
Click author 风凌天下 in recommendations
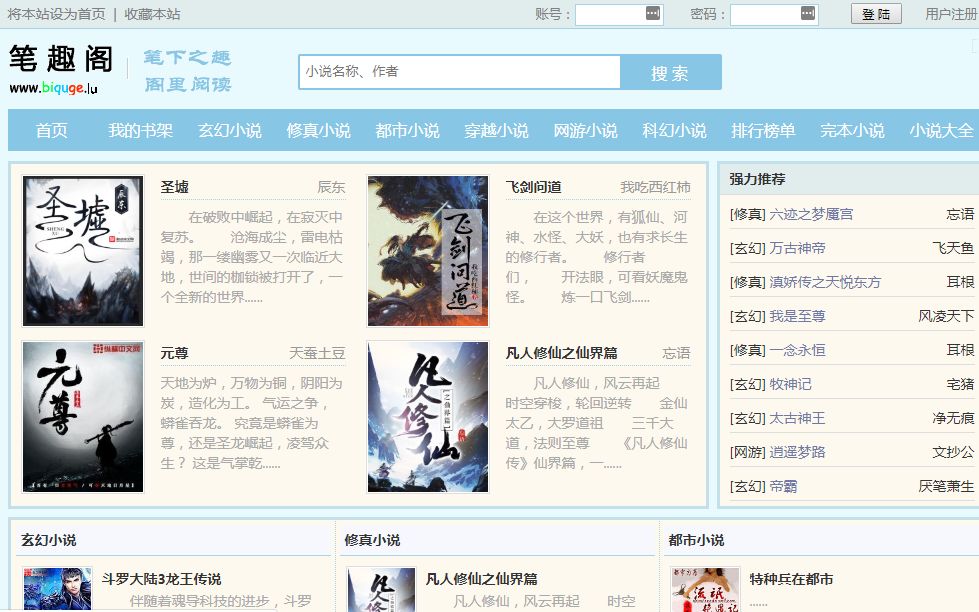[x=946, y=316]
